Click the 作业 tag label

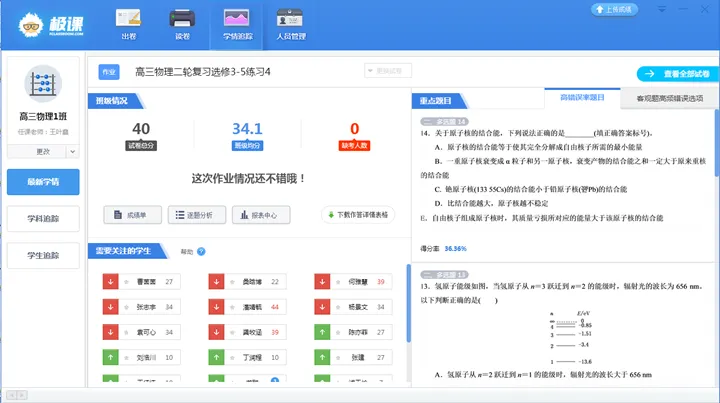tap(109, 72)
